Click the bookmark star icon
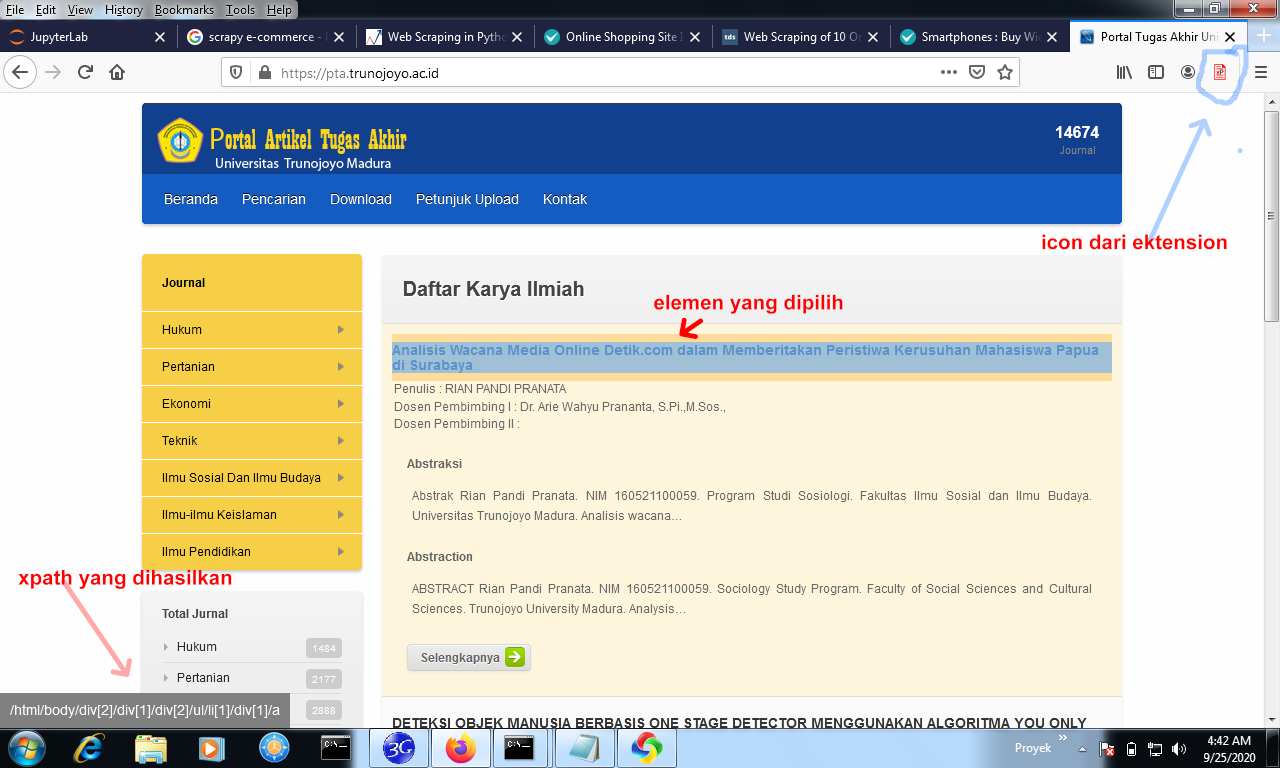Image resolution: width=1280 pixels, height=768 pixels. (x=1005, y=72)
